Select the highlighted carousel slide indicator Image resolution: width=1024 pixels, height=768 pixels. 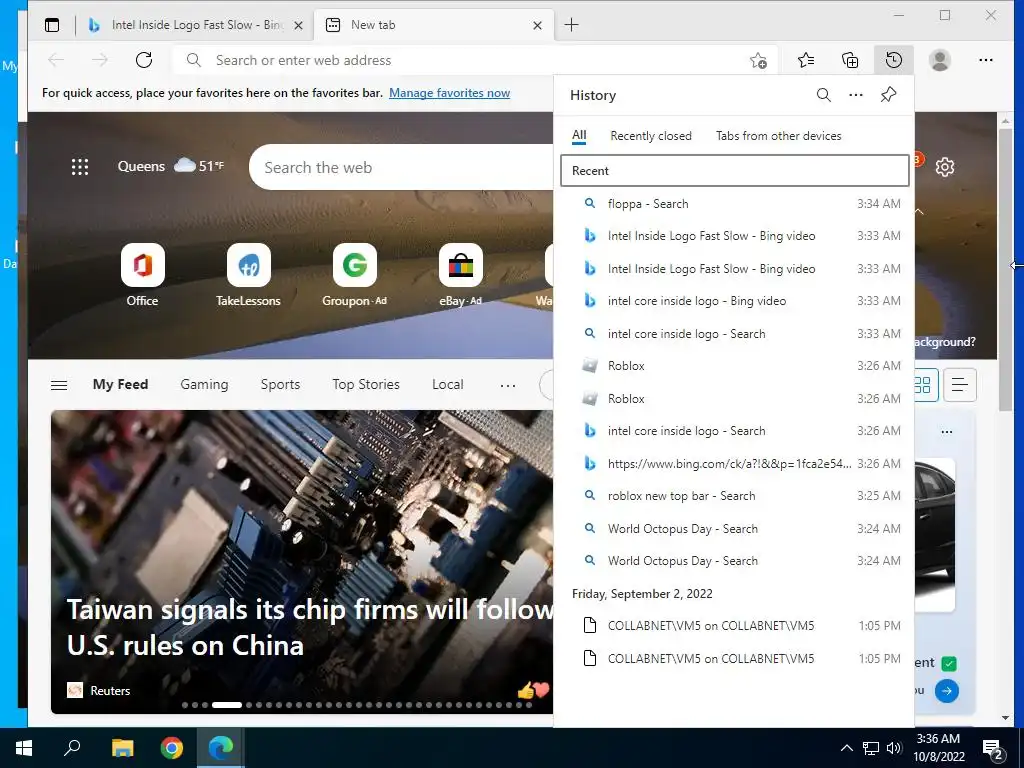(x=227, y=705)
